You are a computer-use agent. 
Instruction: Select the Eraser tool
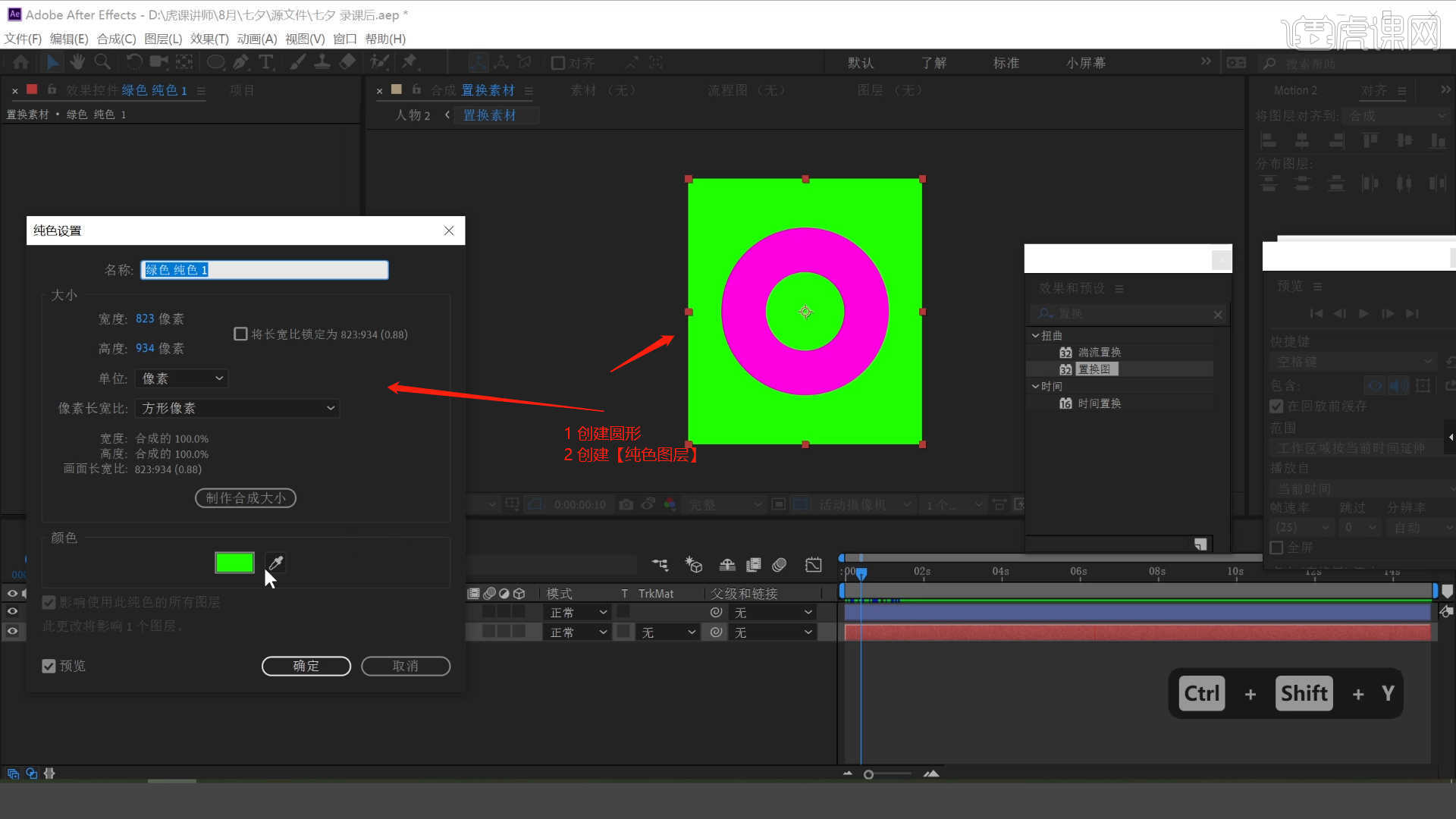click(x=347, y=62)
